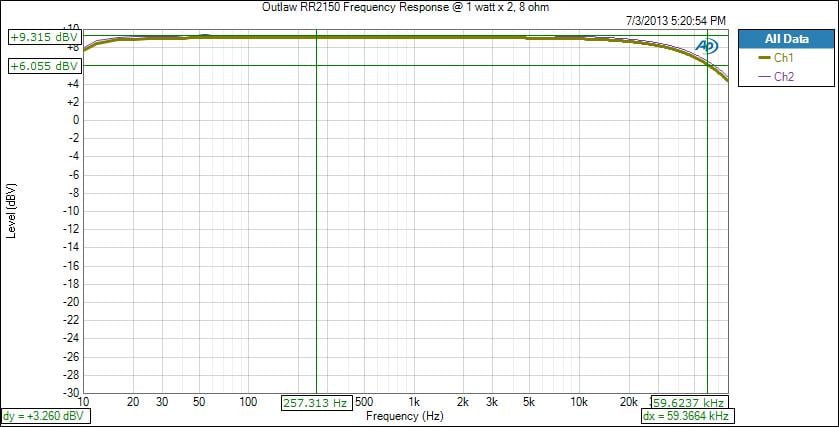Click the Level (dBV) vertical axis title
Screen dimensions: 839x427
coord(11,210)
